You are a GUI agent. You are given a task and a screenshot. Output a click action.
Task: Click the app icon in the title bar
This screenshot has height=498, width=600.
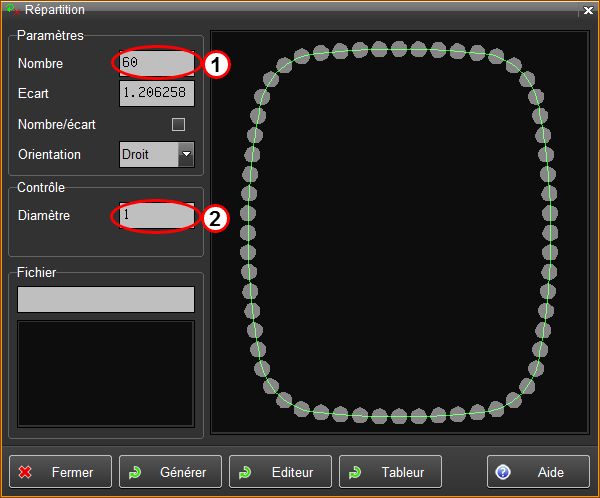point(13,9)
